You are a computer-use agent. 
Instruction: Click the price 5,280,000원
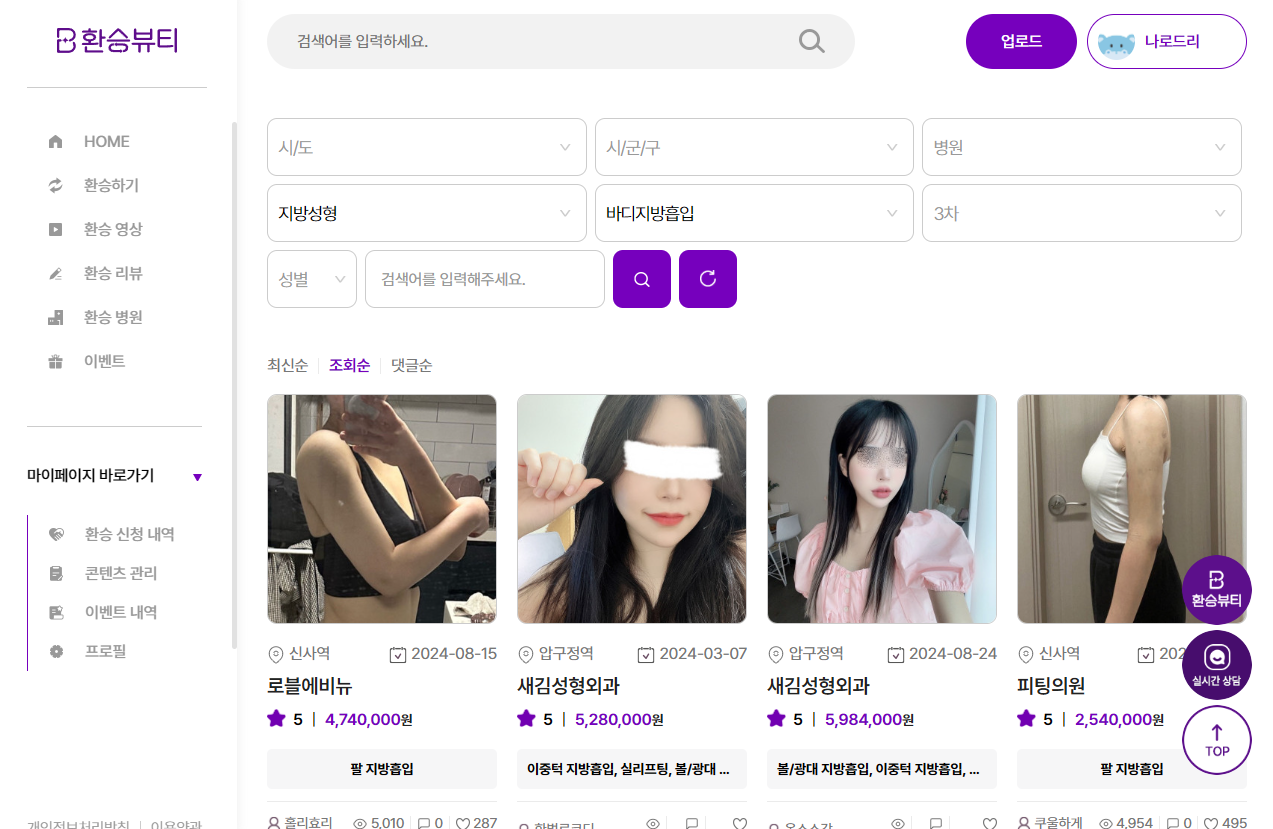click(x=619, y=720)
